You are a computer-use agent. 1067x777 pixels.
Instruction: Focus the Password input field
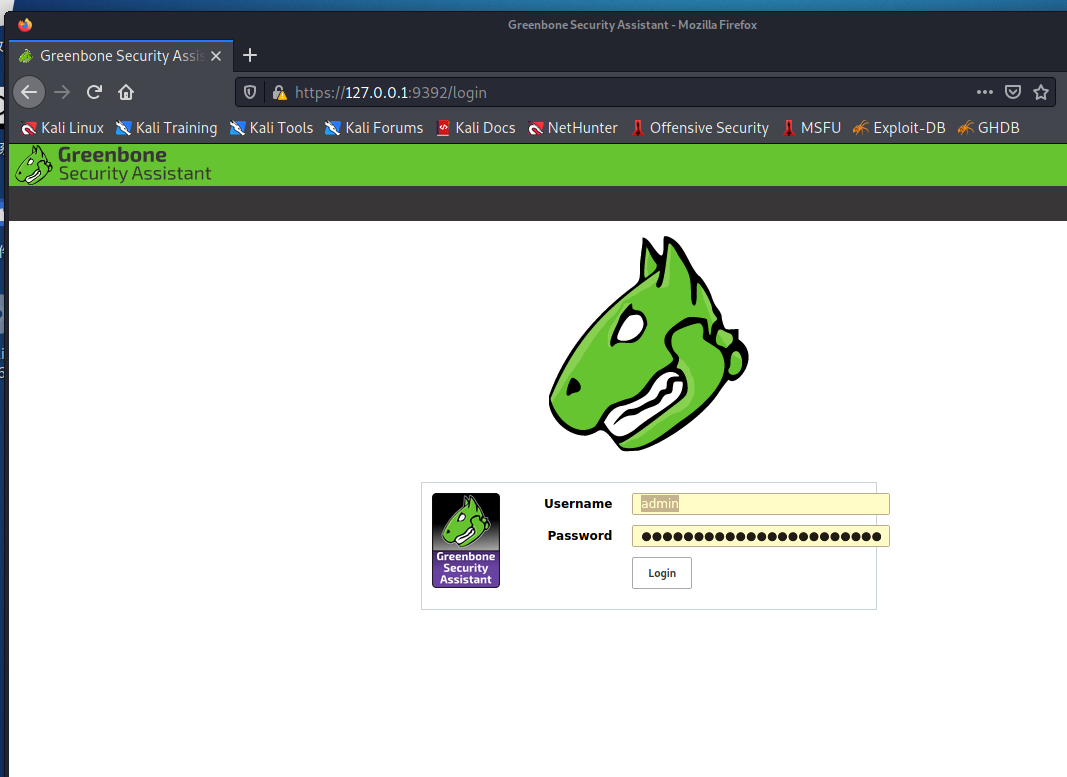click(760, 536)
